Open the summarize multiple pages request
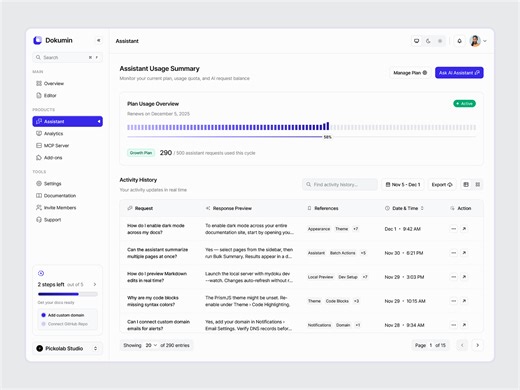520x390 pixels. 464,253
